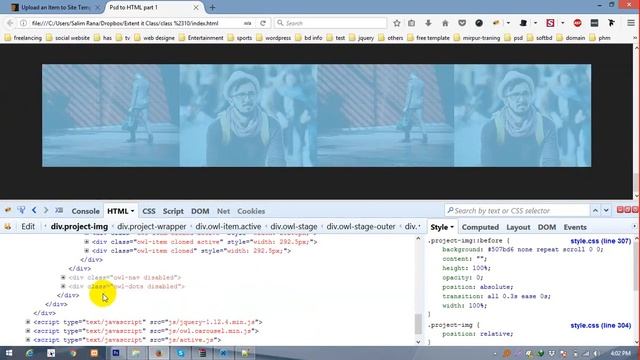Viewport: 640px width, 360px height.
Task: Switch to the Console panel
Action: (x=85, y=211)
